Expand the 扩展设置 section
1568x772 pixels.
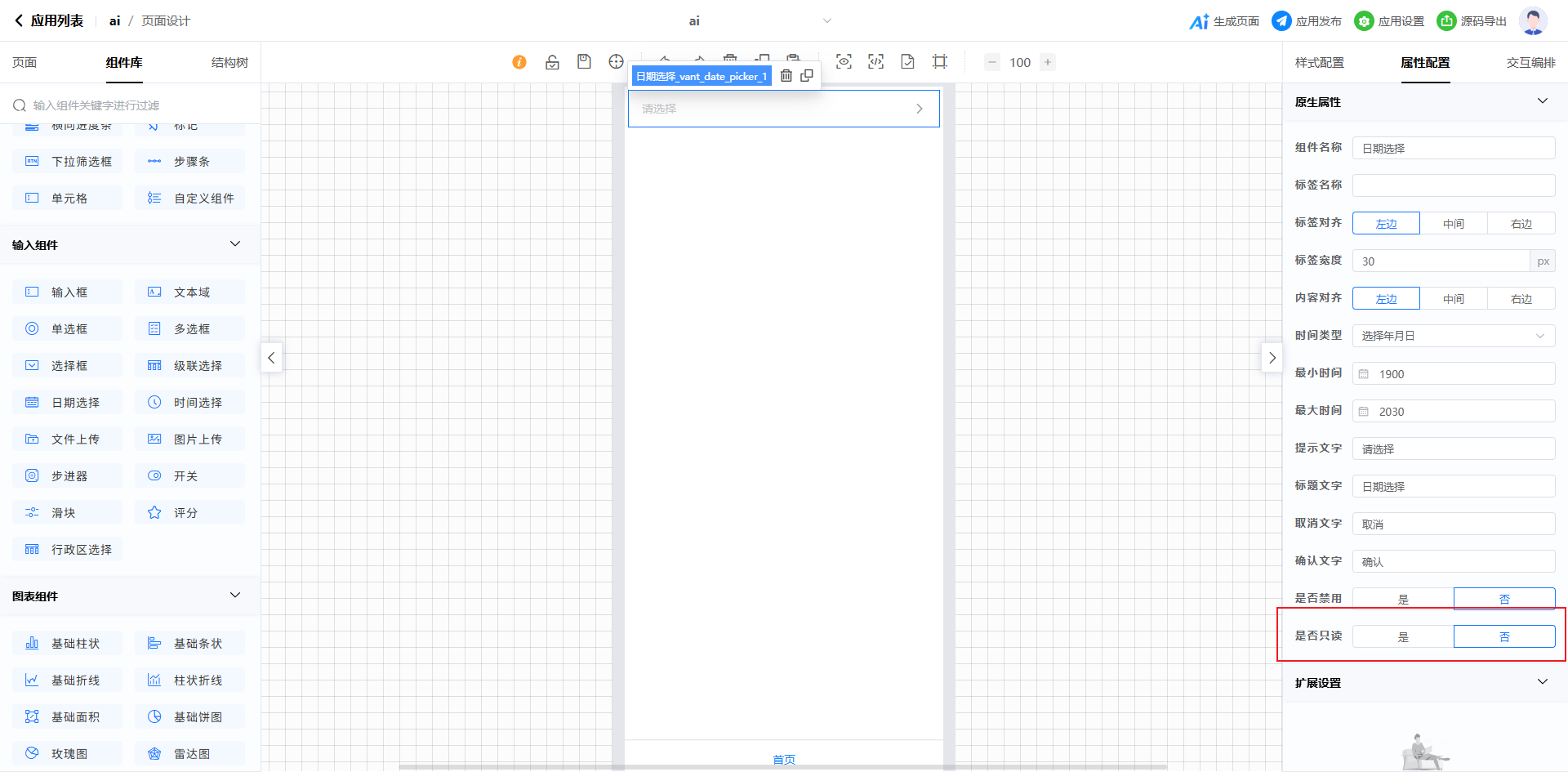pyautogui.click(x=1542, y=682)
